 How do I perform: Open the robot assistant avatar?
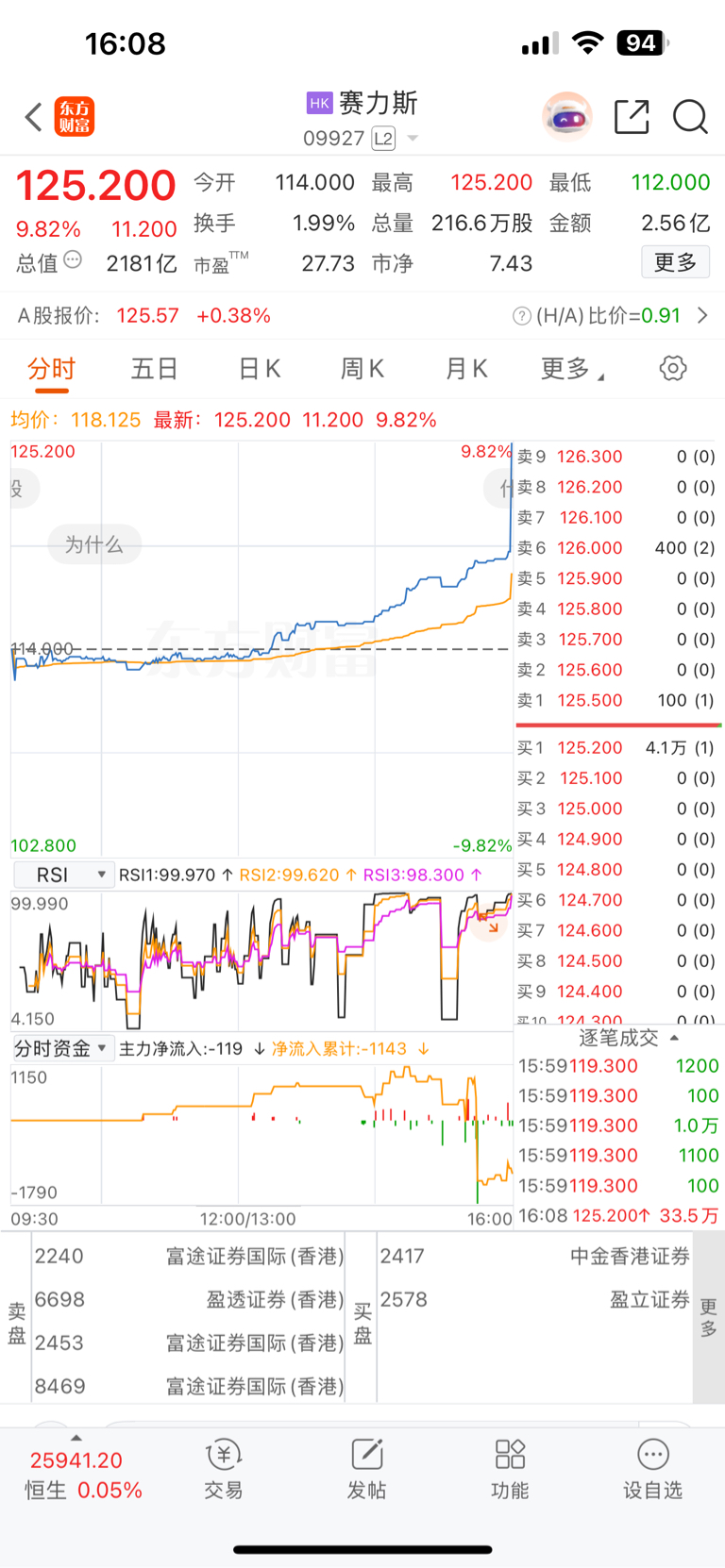coord(566,117)
